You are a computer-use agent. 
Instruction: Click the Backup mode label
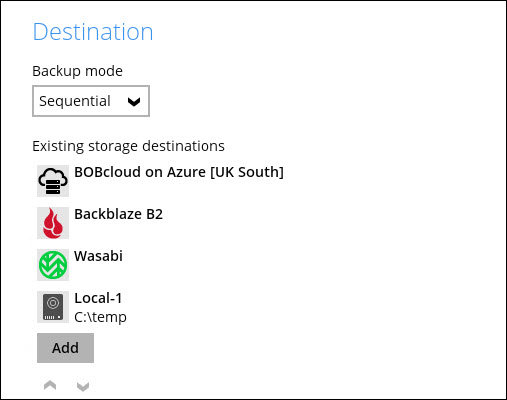point(77,71)
